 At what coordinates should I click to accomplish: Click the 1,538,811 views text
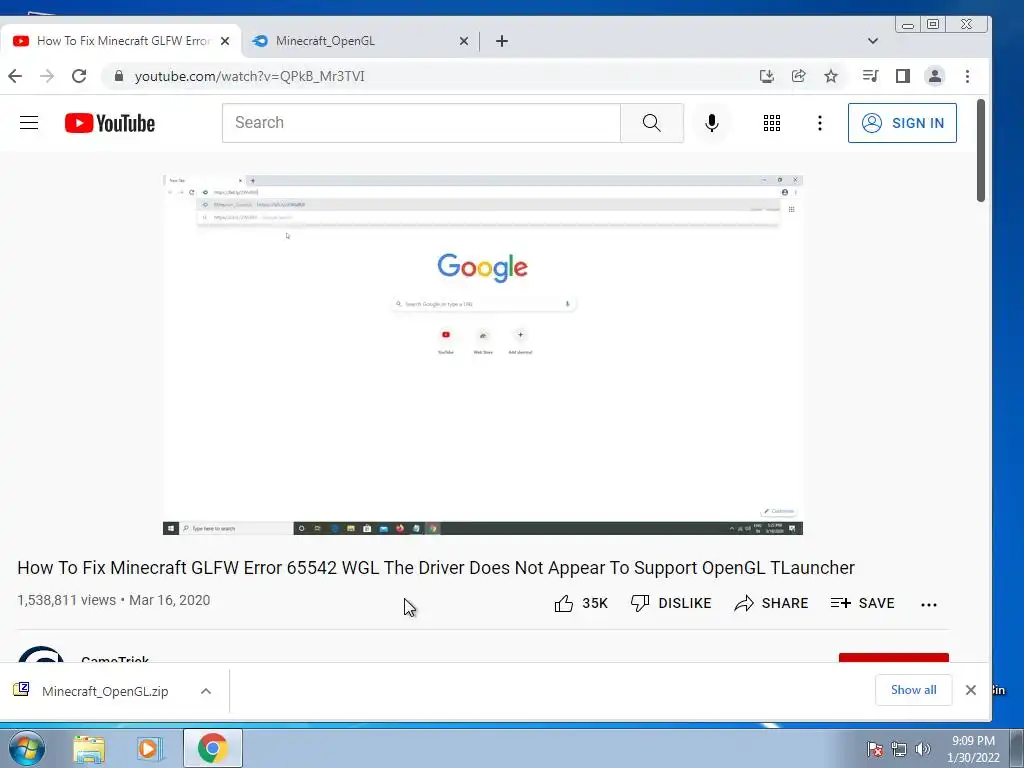(67, 600)
